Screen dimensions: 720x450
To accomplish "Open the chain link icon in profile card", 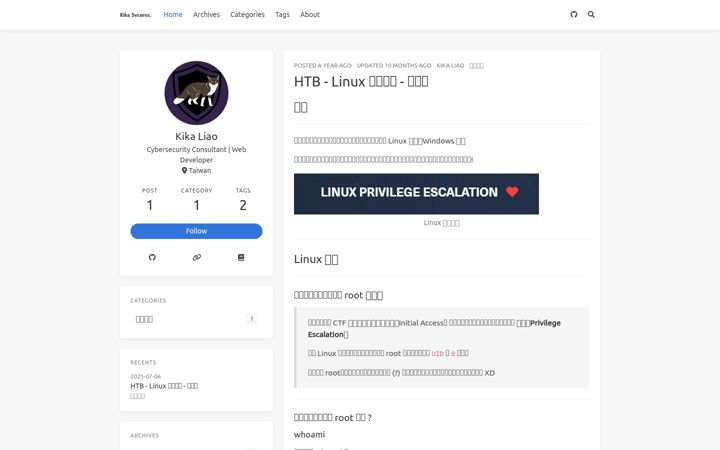I will tap(197, 257).
